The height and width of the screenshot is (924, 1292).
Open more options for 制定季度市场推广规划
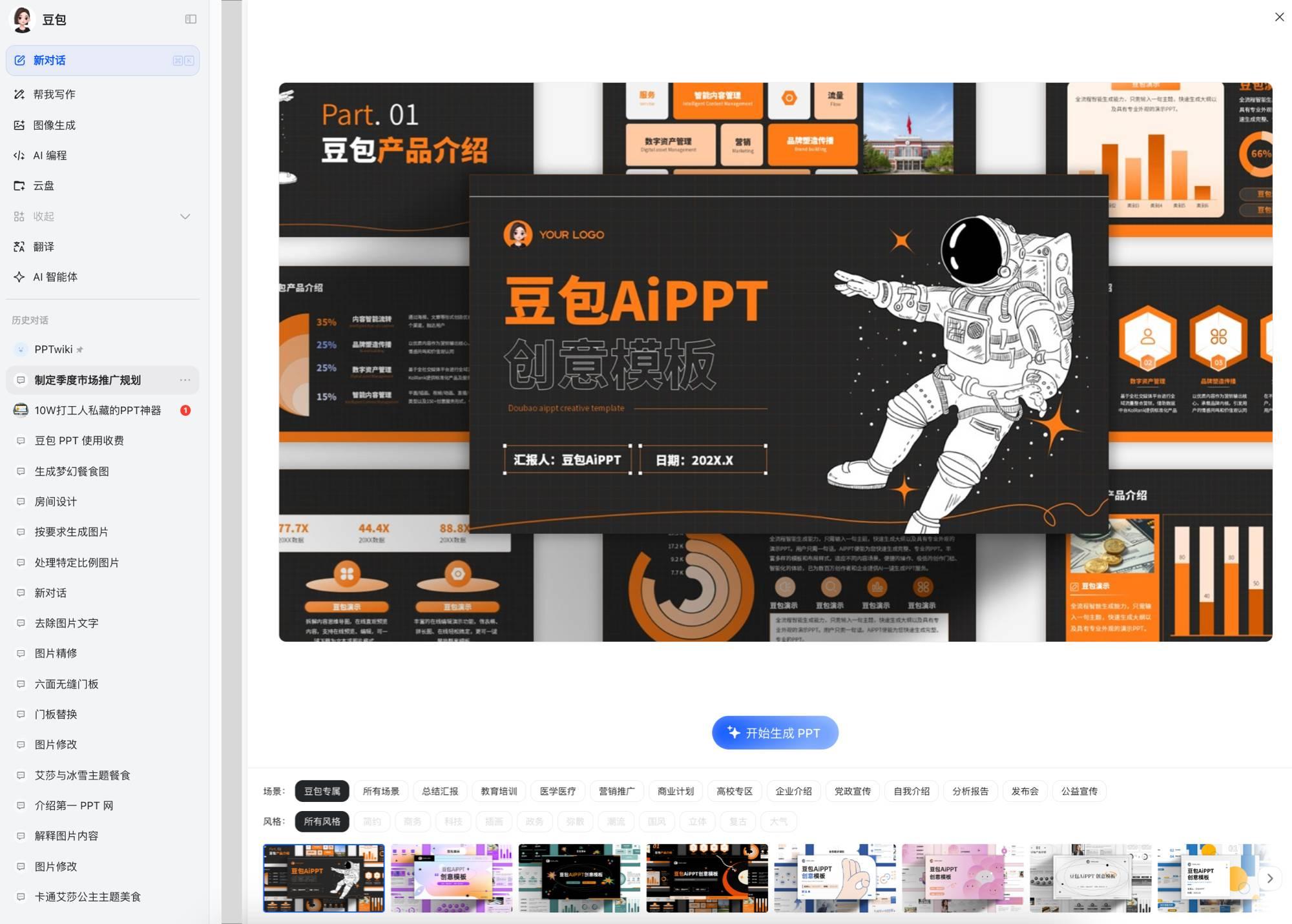(x=185, y=380)
